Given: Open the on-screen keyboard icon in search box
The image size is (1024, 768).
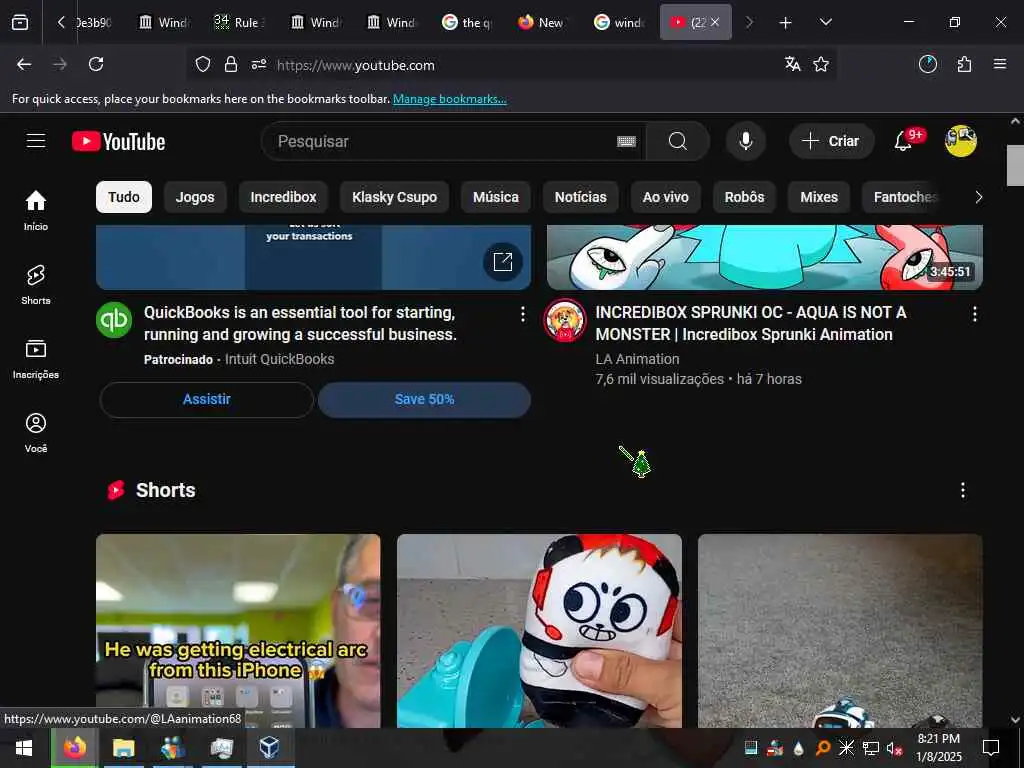Looking at the screenshot, I should point(626,141).
